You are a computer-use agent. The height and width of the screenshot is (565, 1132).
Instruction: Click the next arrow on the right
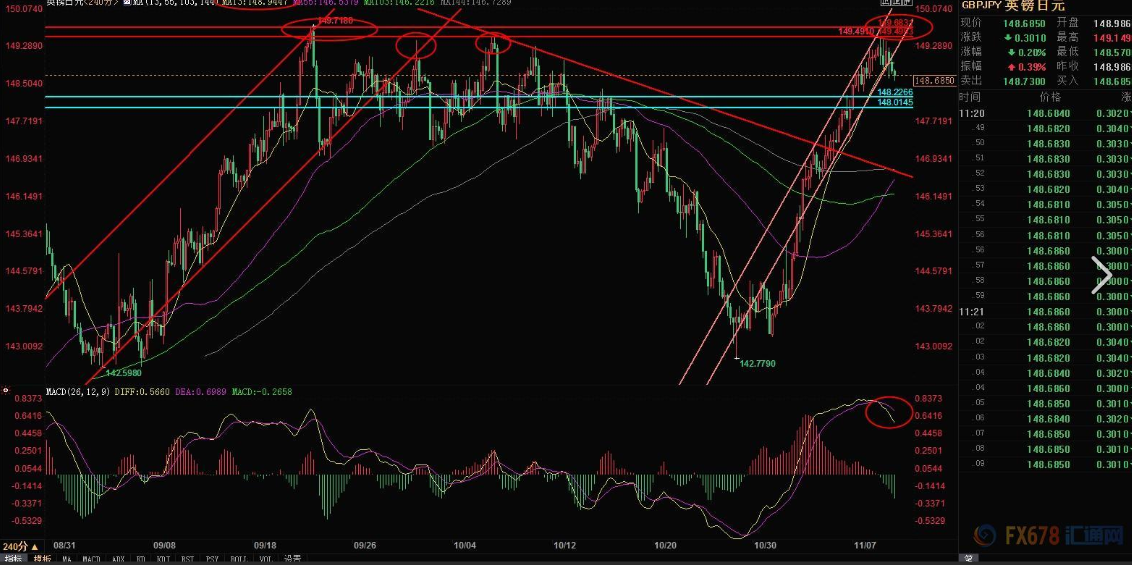click(1102, 276)
